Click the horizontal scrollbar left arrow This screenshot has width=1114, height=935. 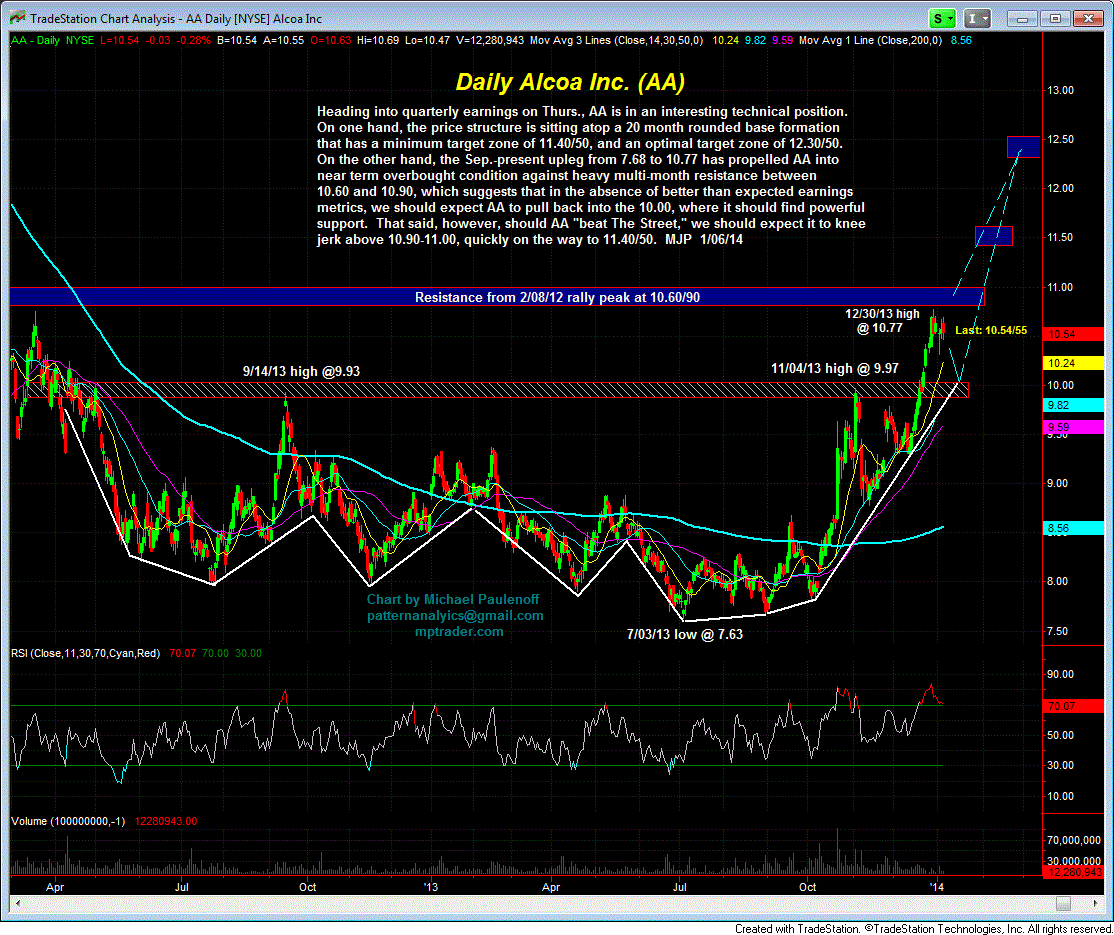click(20, 903)
